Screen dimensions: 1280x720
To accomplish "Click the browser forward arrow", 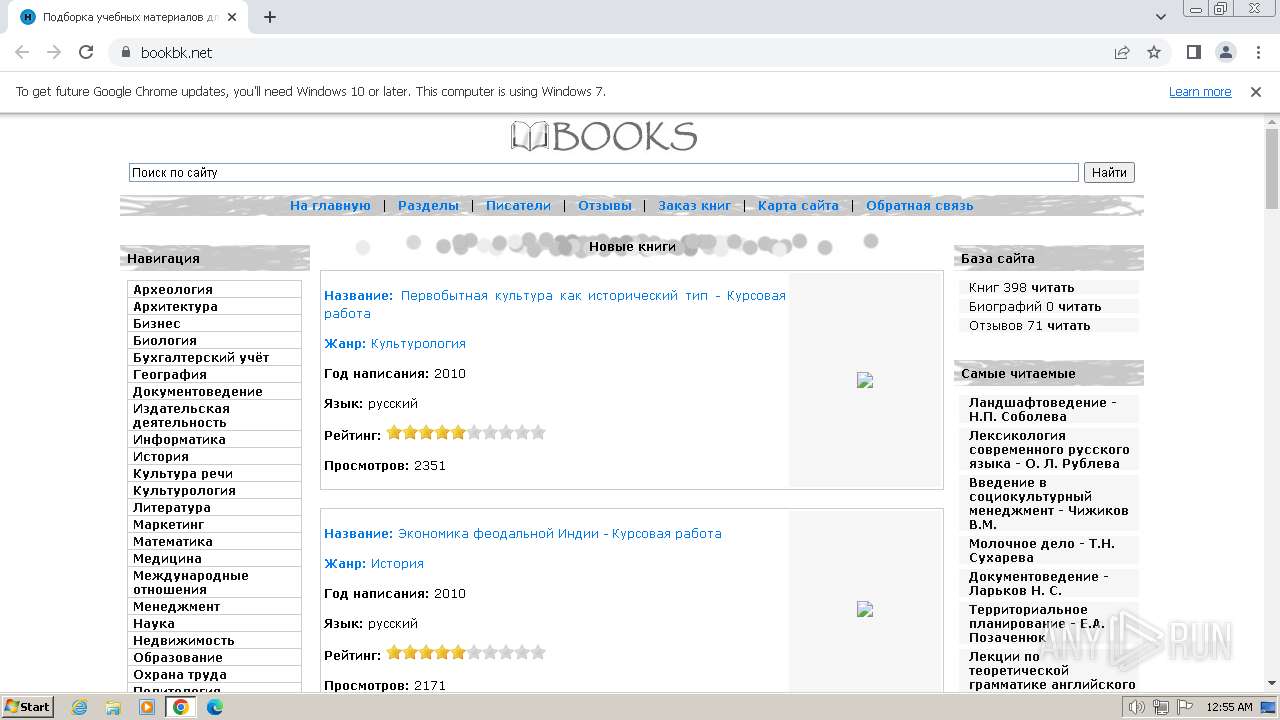I will click(54, 52).
